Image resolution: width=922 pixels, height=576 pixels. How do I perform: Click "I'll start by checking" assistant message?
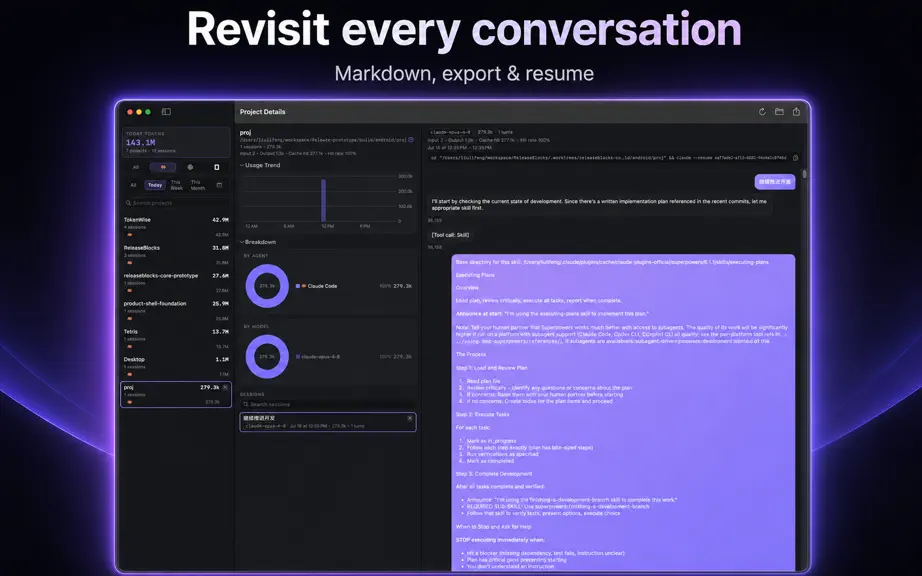[599, 205]
